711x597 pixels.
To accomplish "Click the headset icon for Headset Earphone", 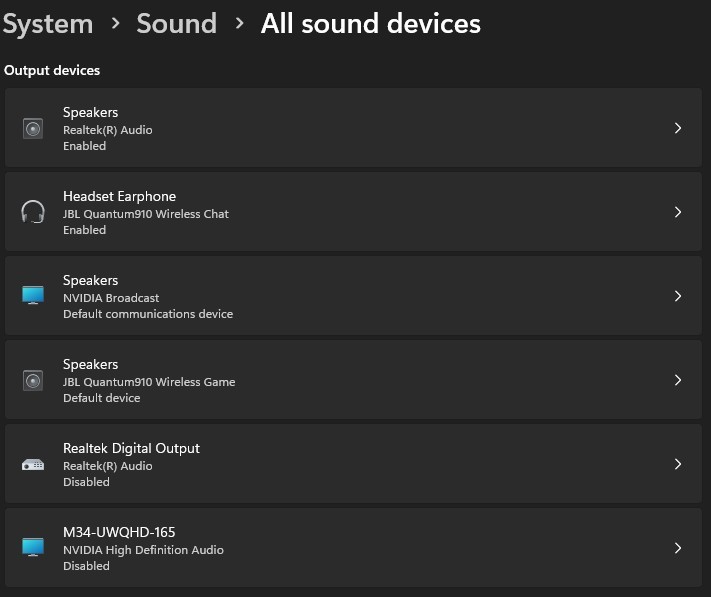I will 33,212.
